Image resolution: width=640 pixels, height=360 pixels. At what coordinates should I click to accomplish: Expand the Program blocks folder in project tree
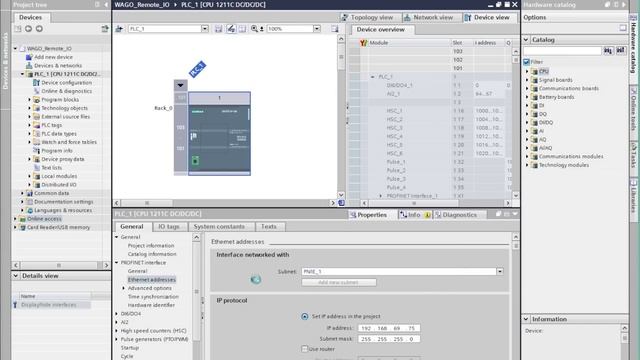[29, 100]
